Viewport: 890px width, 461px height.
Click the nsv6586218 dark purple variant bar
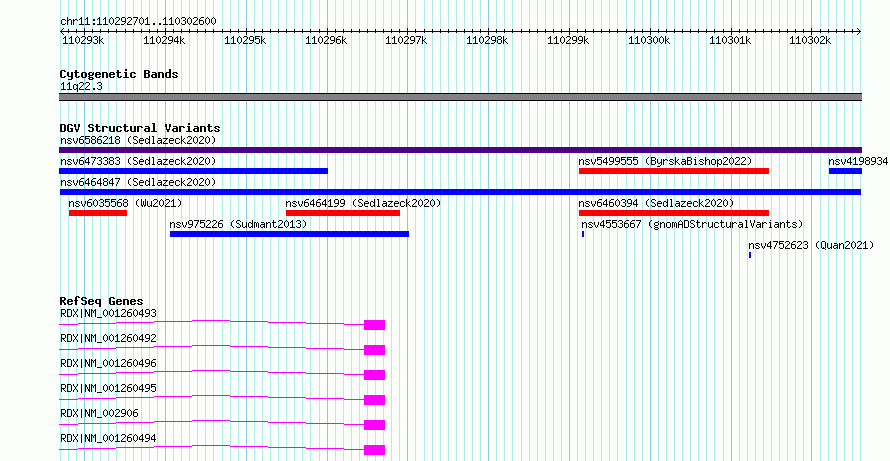(x=460, y=150)
